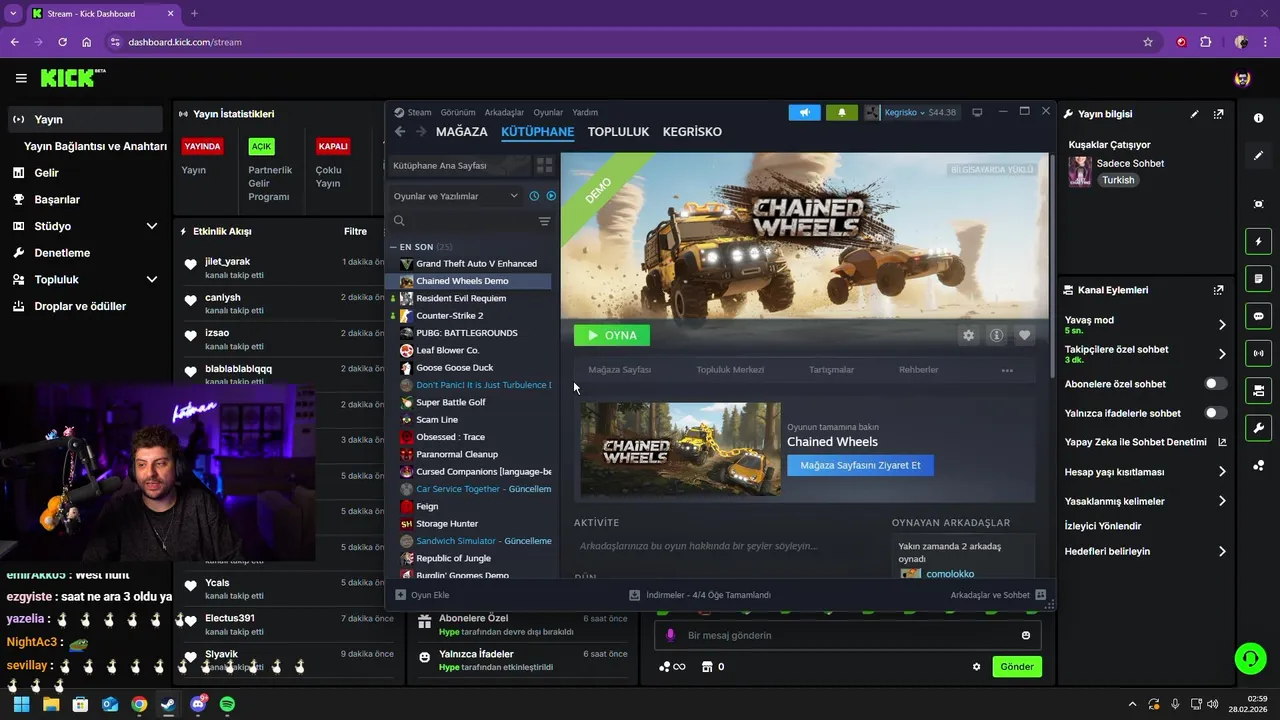Switch to the TOPLULUK tab in Steam
This screenshot has width=1280, height=720.
pyautogui.click(x=618, y=132)
